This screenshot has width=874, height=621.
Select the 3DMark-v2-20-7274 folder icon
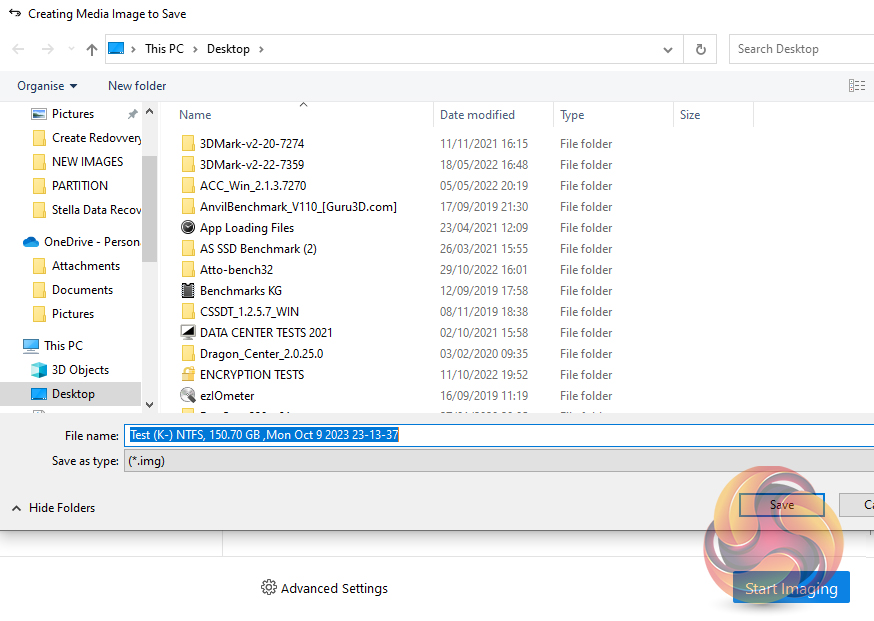click(188, 144)
